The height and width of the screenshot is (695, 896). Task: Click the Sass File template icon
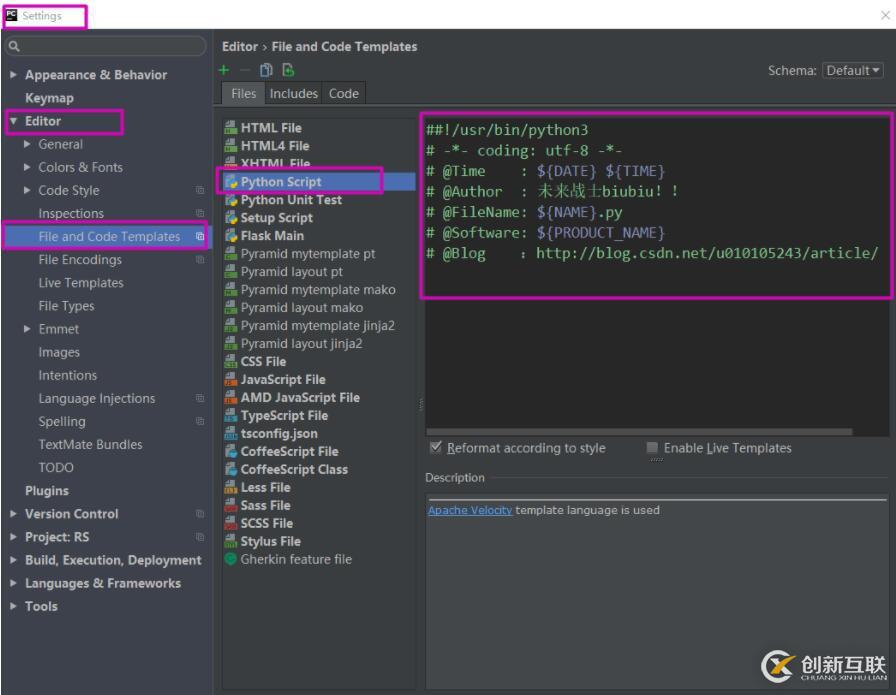[230, 506]
